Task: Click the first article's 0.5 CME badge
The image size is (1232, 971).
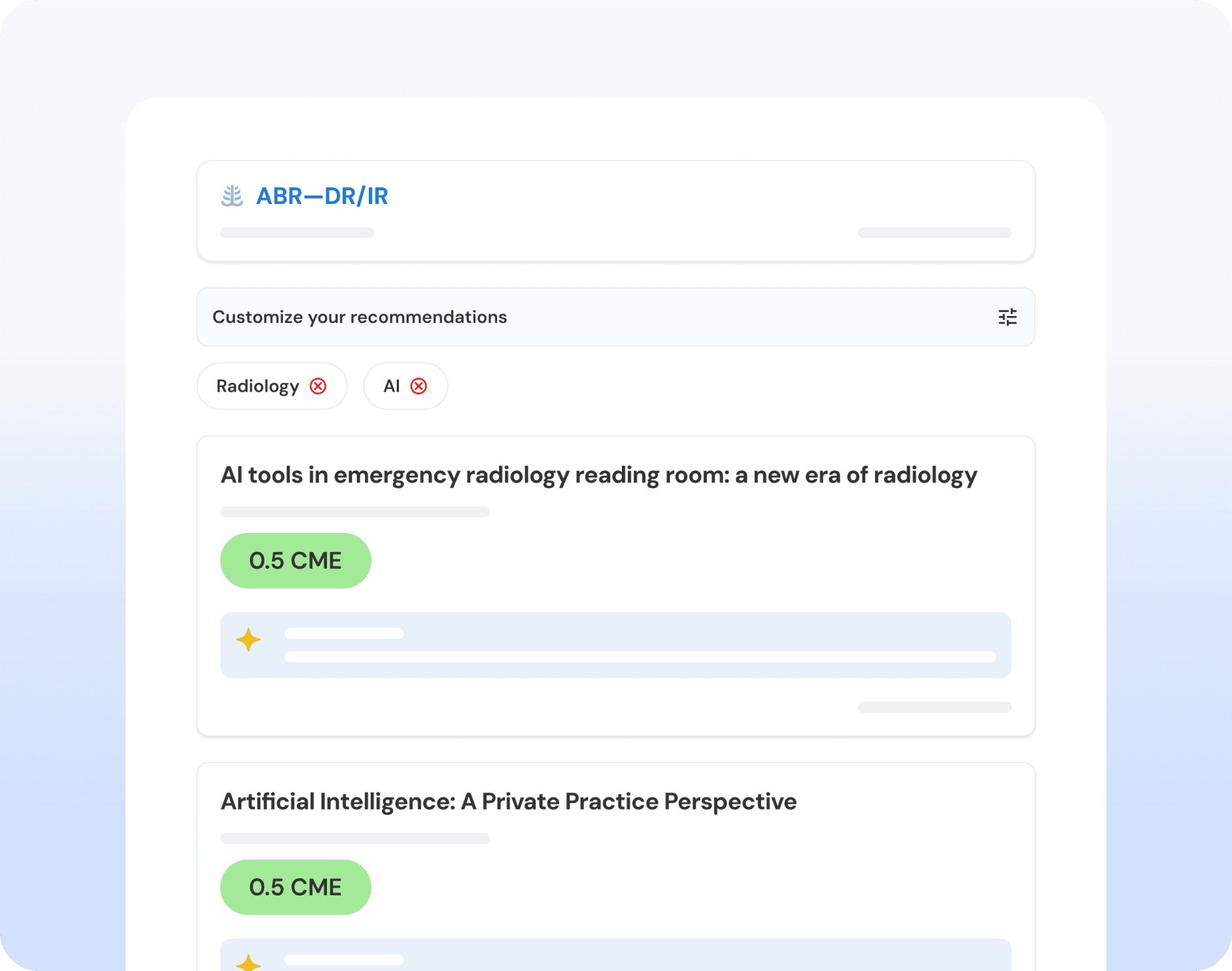Action: click(296, 561)
